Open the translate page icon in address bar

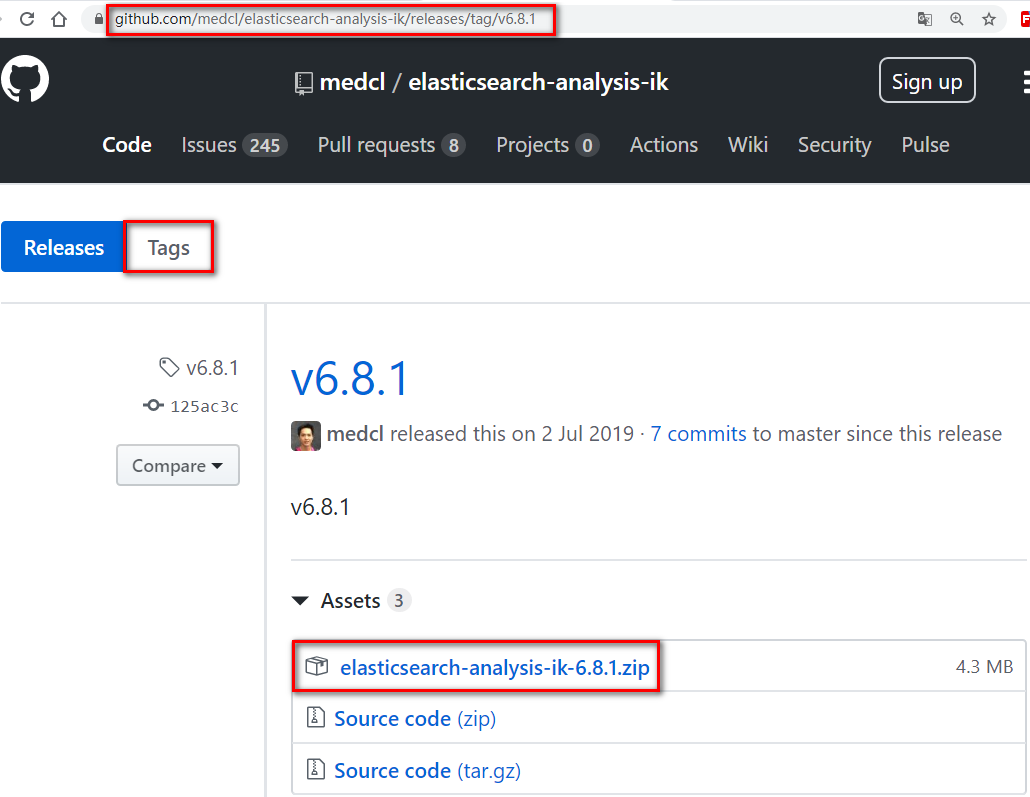point(925,19)
